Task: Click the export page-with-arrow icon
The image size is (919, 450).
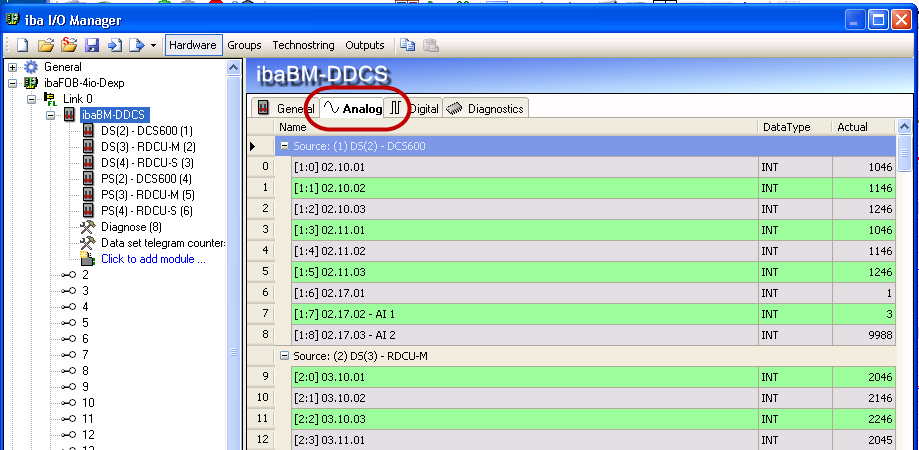Action: coord(137,45)
